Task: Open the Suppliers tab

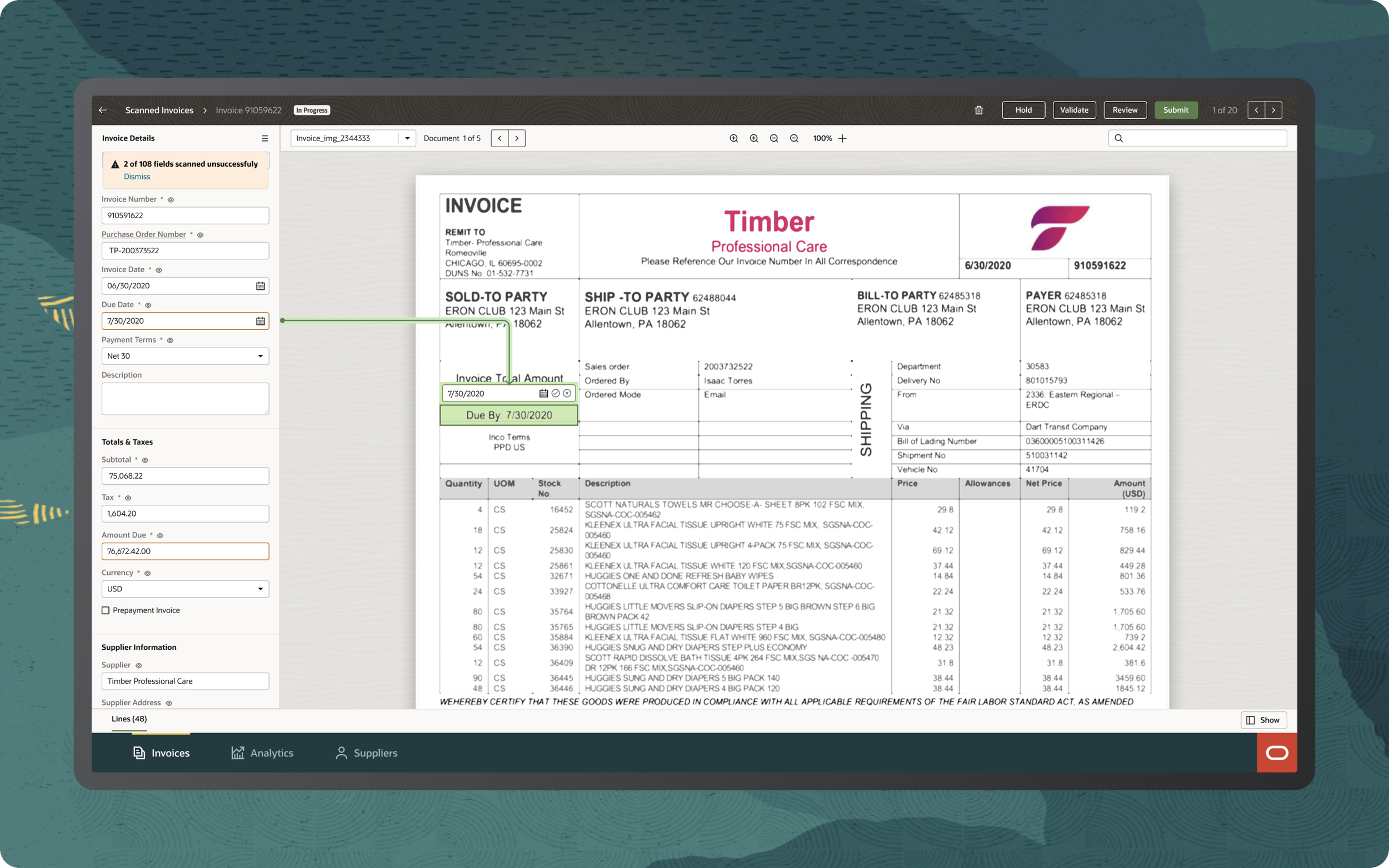Action: coord(366,752)
